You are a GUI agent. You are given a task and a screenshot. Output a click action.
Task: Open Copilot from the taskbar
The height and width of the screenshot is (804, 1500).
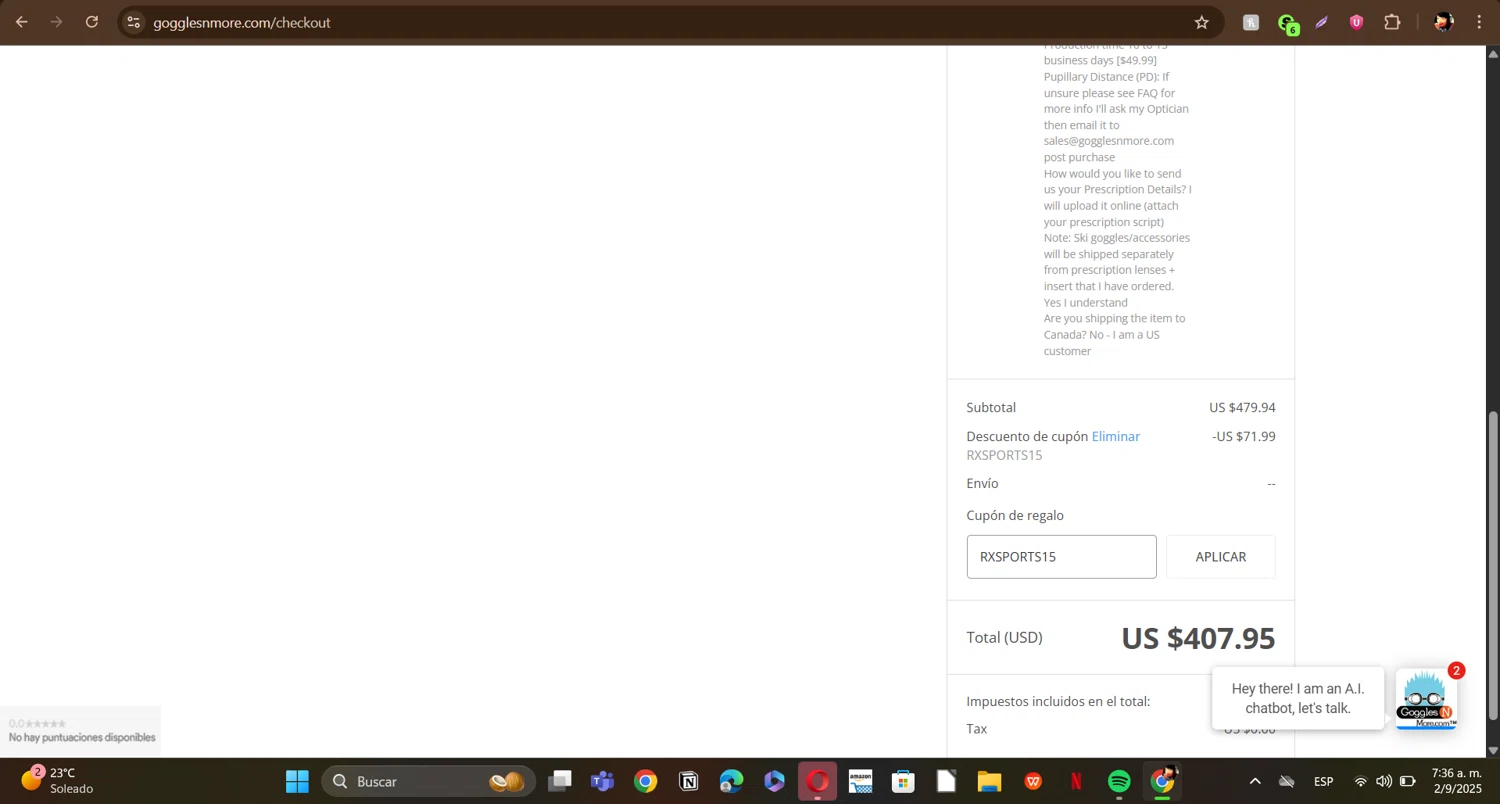point(775,782)
